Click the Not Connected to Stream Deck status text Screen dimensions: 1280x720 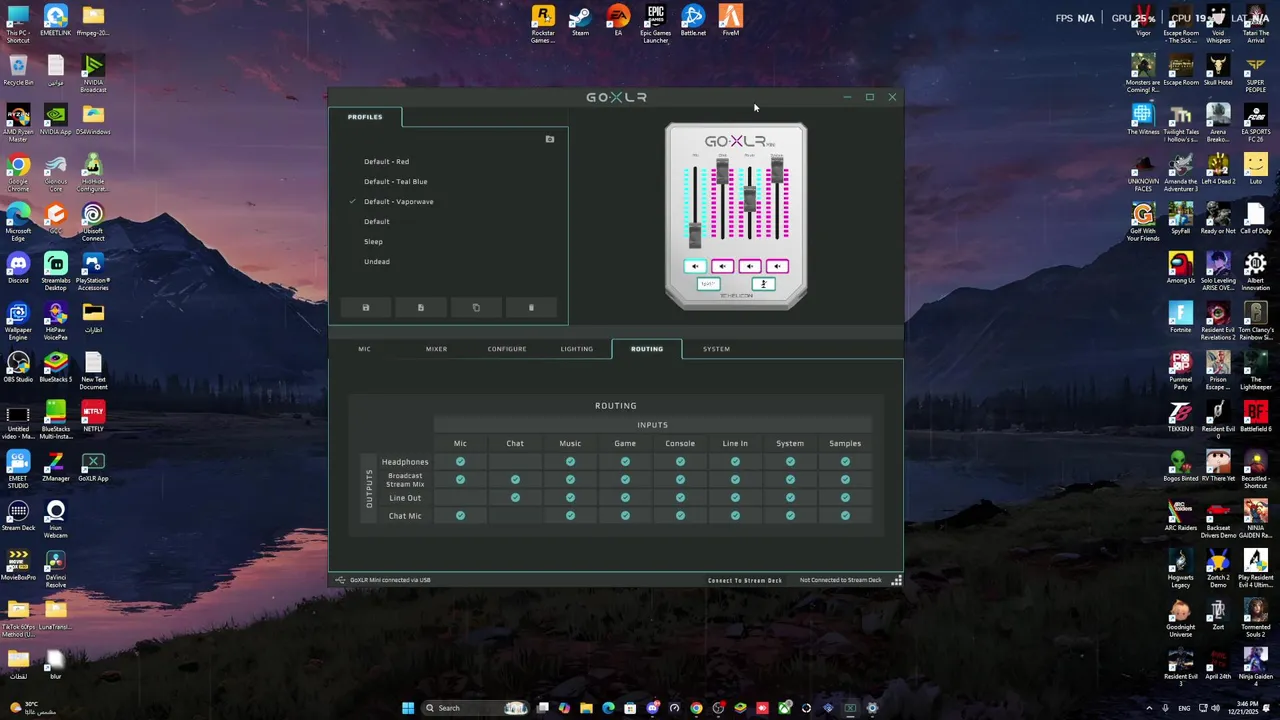[x=841, y=580]
